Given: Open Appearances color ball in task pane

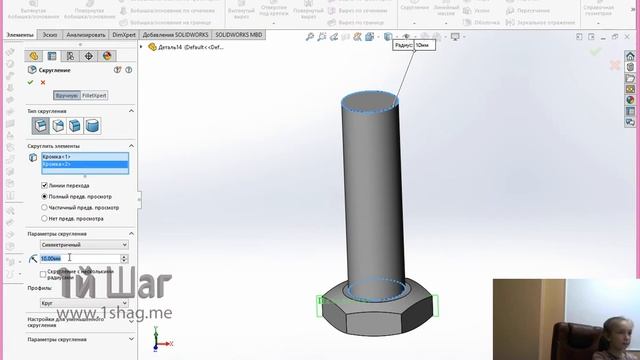Looking at the screenshot, I should (x=630, y=100).
